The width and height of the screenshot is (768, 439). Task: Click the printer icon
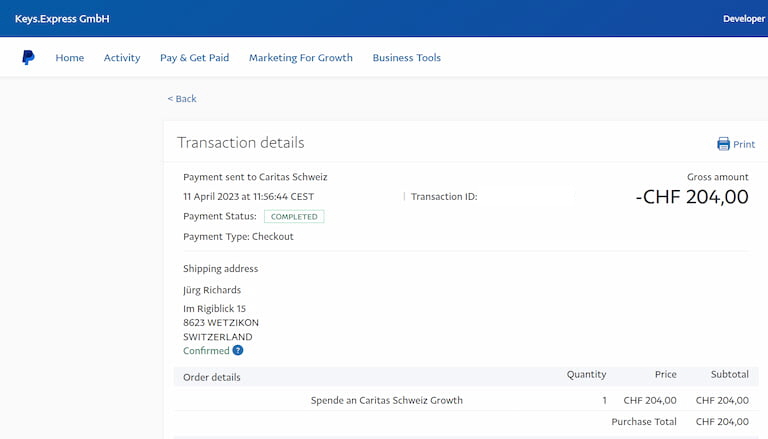coord(723,144)
